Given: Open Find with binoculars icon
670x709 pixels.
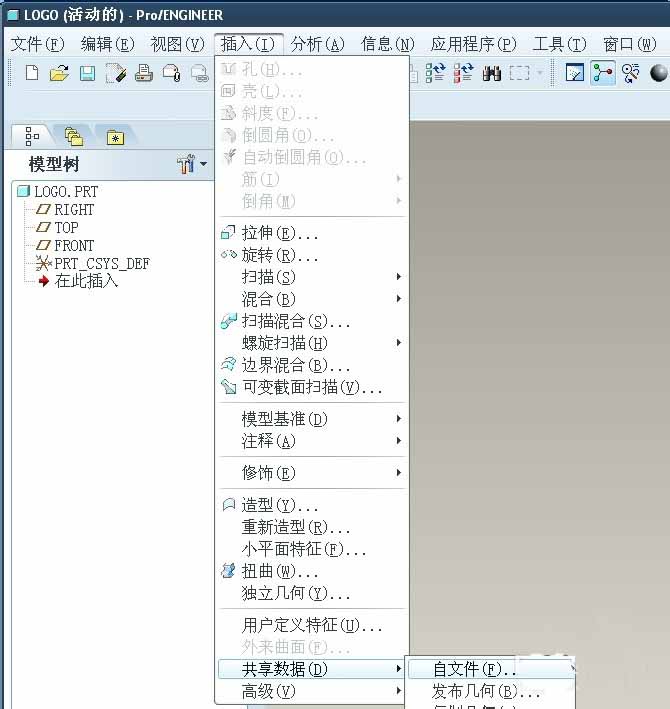Looking at the screenshot, I should 491,73.
